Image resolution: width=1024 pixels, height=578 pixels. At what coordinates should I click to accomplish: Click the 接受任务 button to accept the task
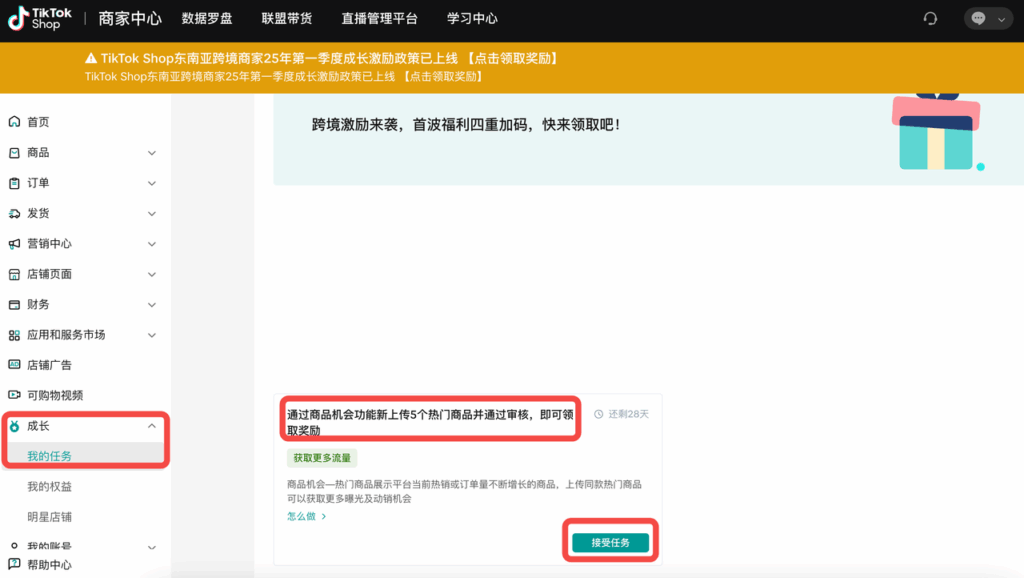[610, 540]
